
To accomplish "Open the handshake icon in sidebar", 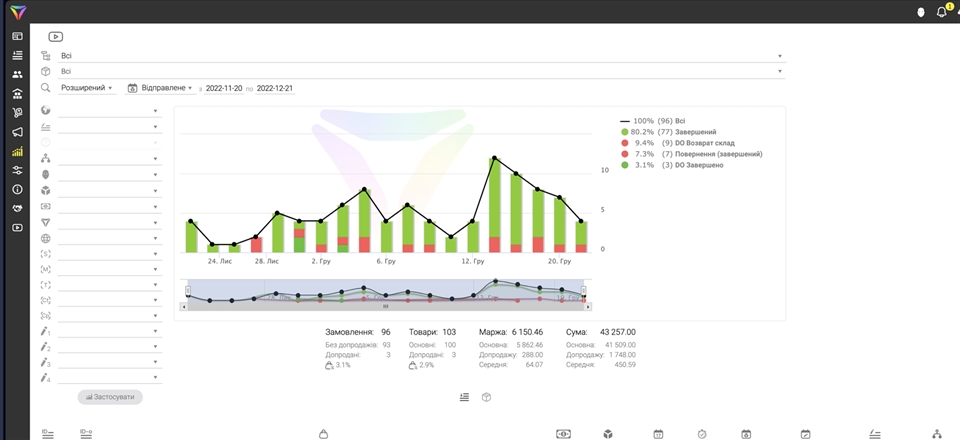I will 17,208.
